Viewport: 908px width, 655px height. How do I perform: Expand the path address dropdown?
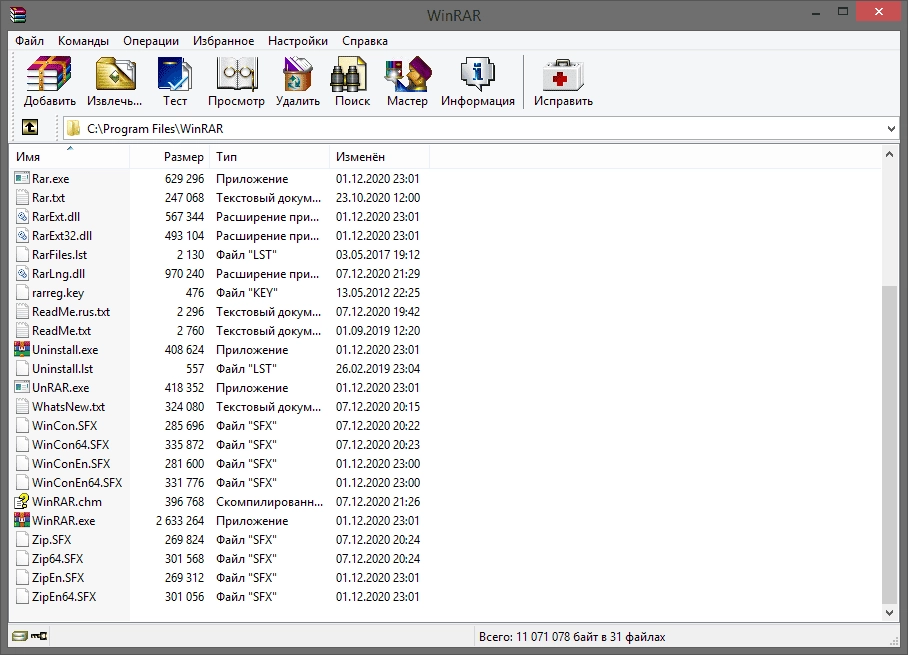[x=891, y=129]
